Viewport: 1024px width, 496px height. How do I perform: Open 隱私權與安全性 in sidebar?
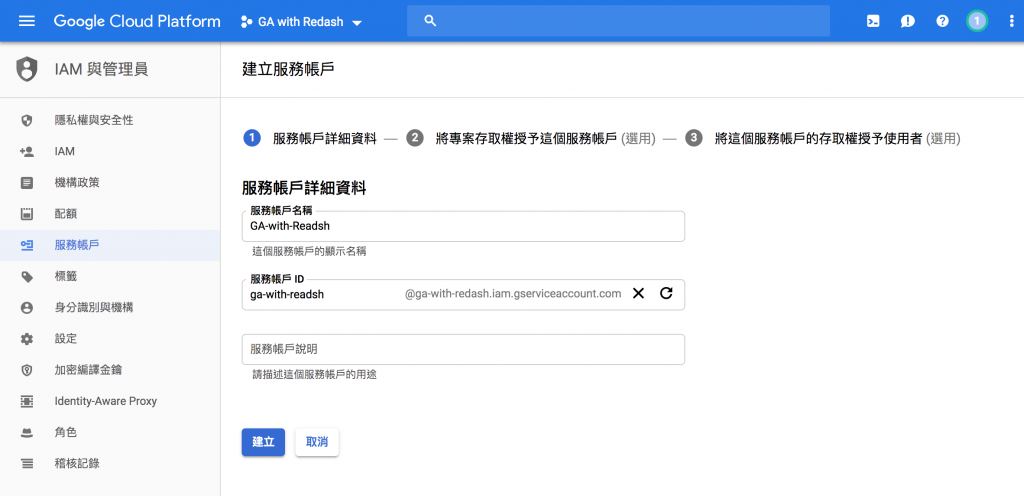tap(110, 120)
